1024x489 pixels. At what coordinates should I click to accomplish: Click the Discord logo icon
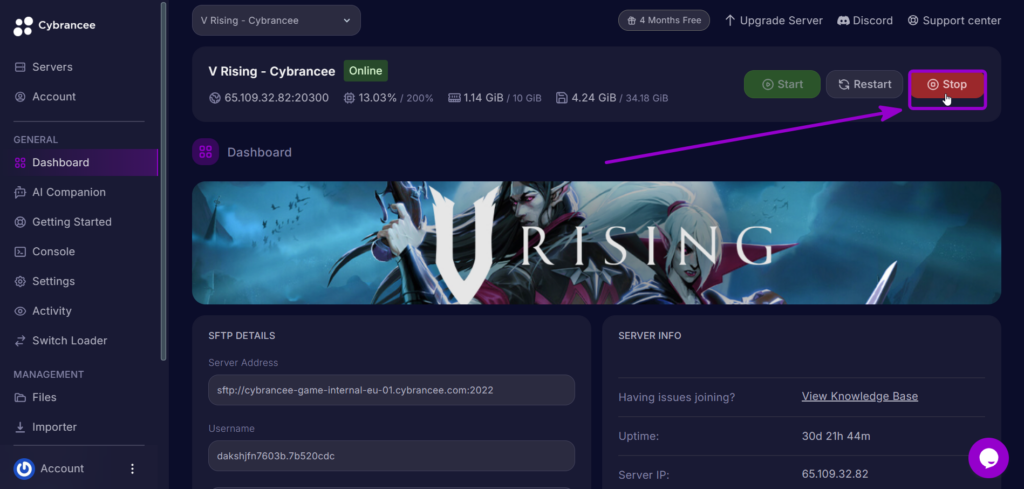[x=843, y=20]
